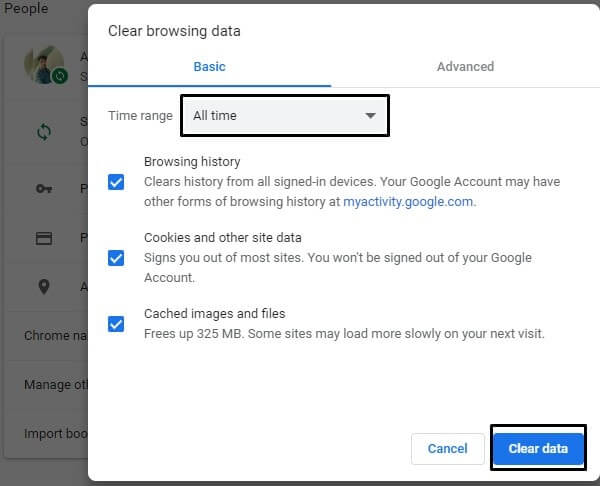
Task: Uncheck Cookies and other site data checkbox
Action: tap(116, 258)
